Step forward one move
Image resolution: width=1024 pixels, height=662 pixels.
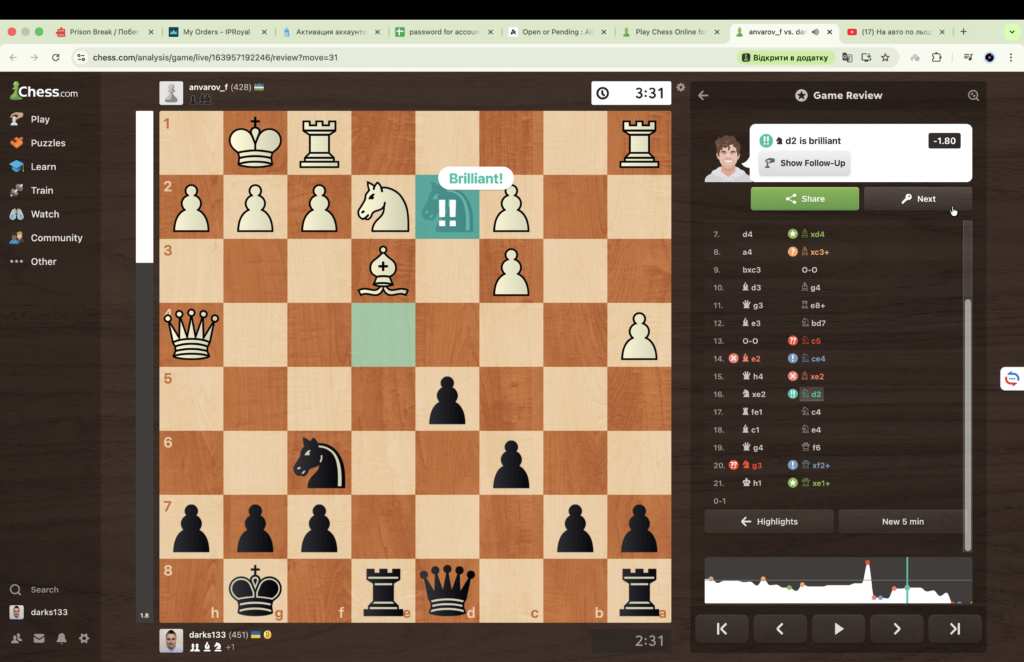[897, 629]
